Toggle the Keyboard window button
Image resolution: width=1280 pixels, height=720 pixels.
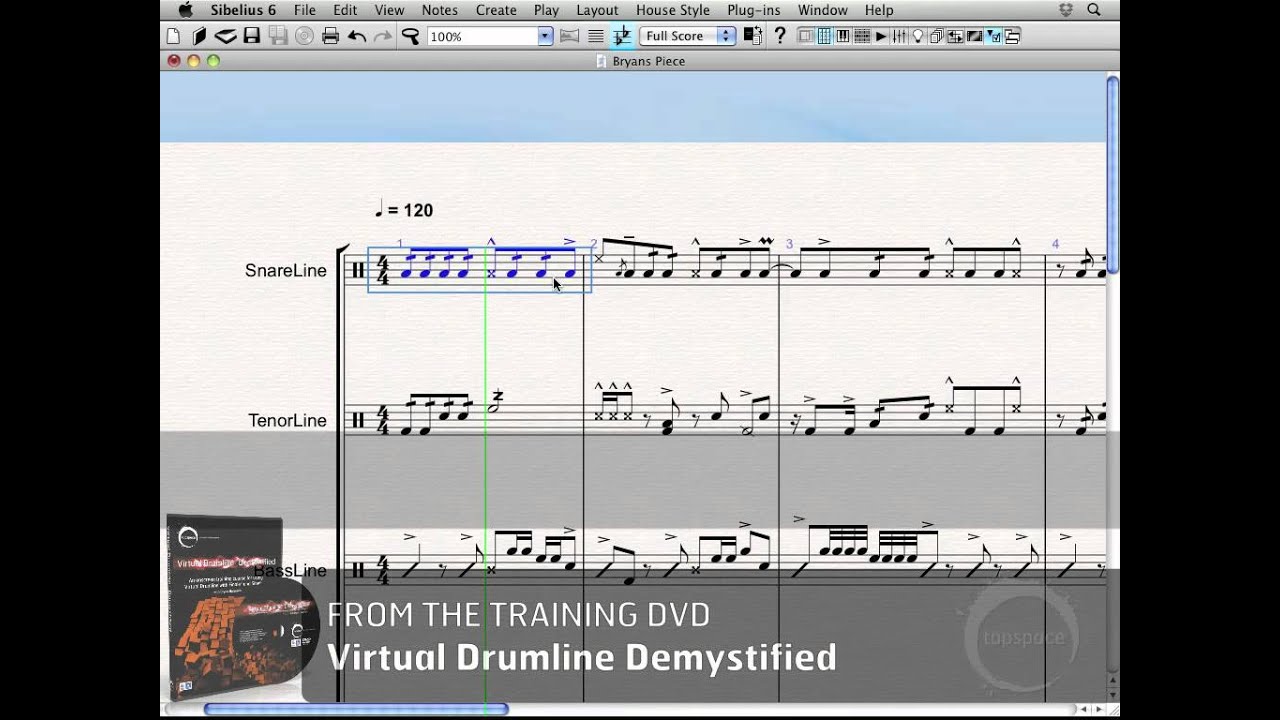(x=843, y=36)
